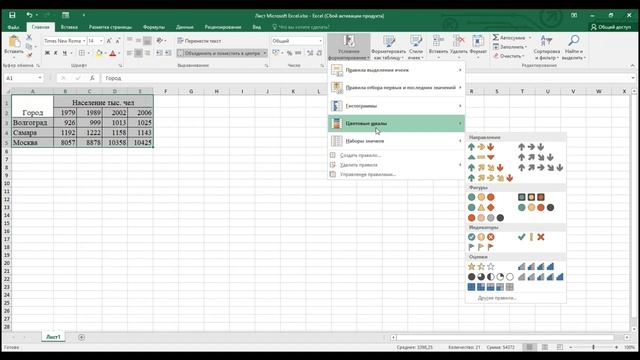Image resolution: width=640 pixels, height=360 pixels.
Task: Choose the 3 colored arrows icon set
Action: point(481,147)
